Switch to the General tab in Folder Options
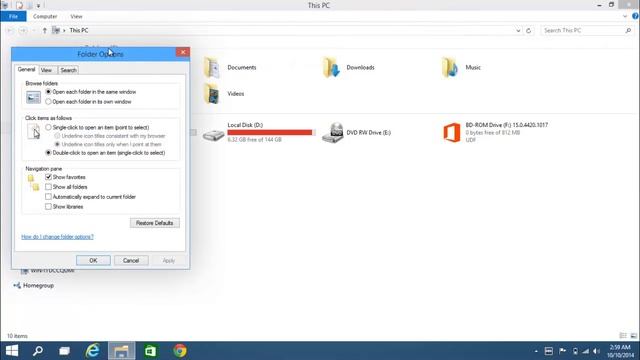The height and width of the screenshot is (360, 640). [27, 69]
